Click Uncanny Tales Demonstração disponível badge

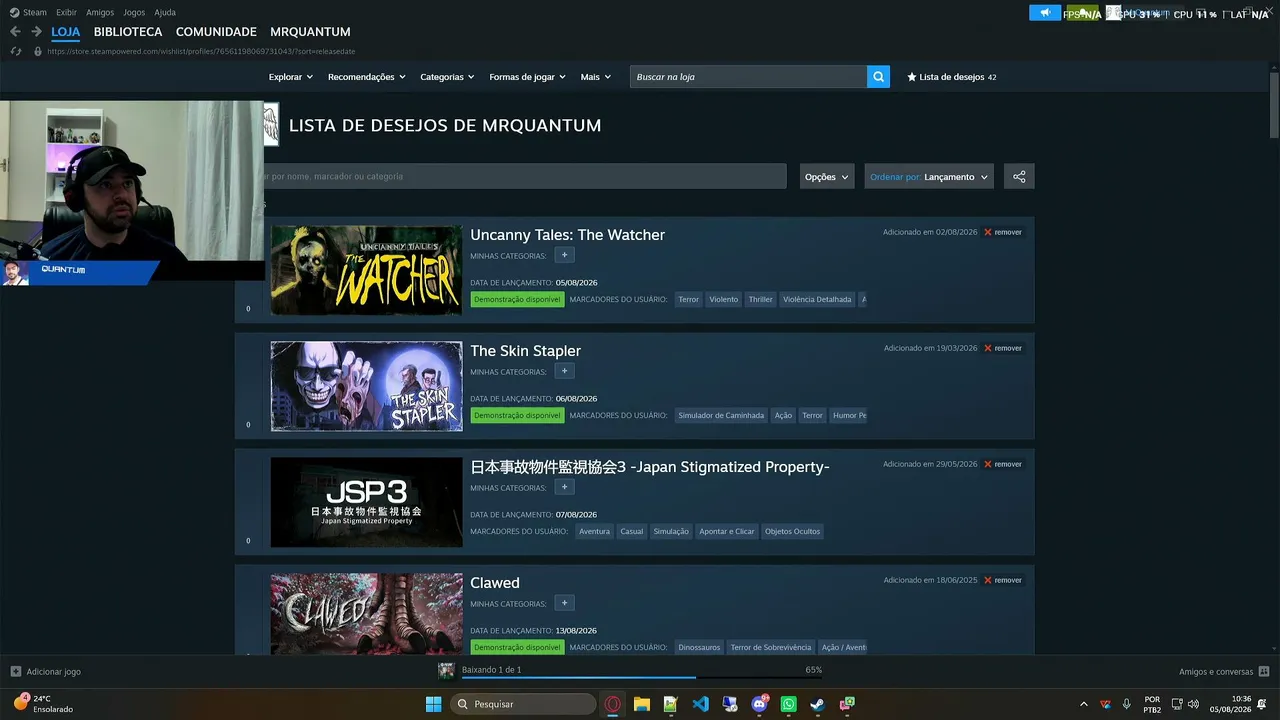pyautogui.click(x=517, y=299)
